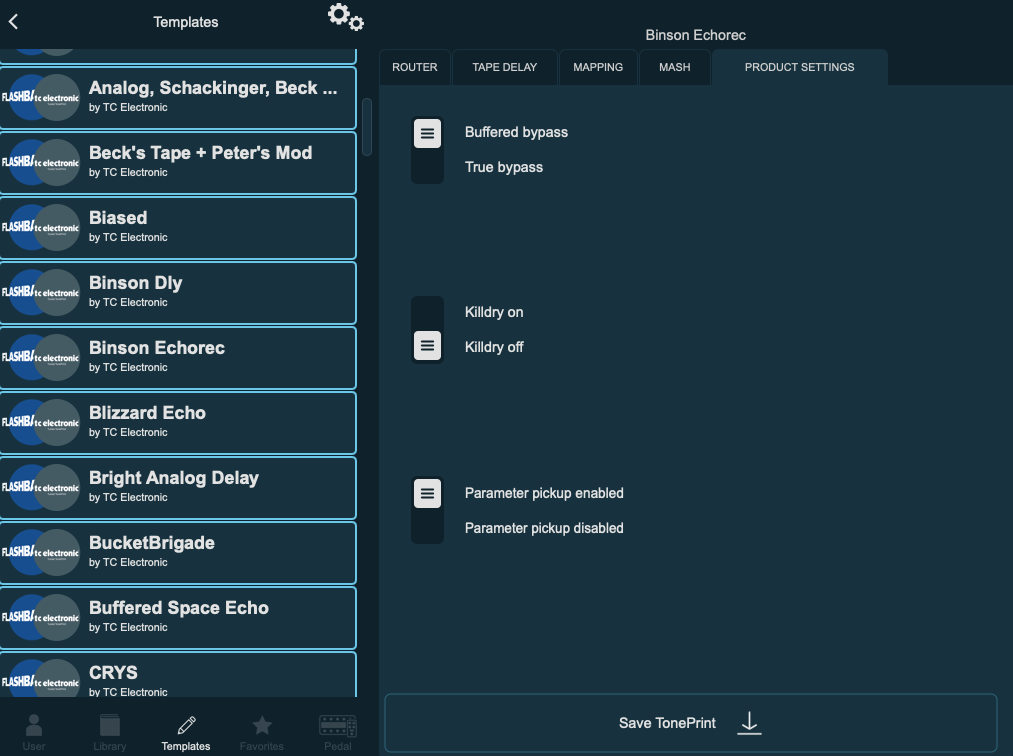1013x756 pixels.
Task: Switch to Parameter pickup disabled
Action: point(427,528)
